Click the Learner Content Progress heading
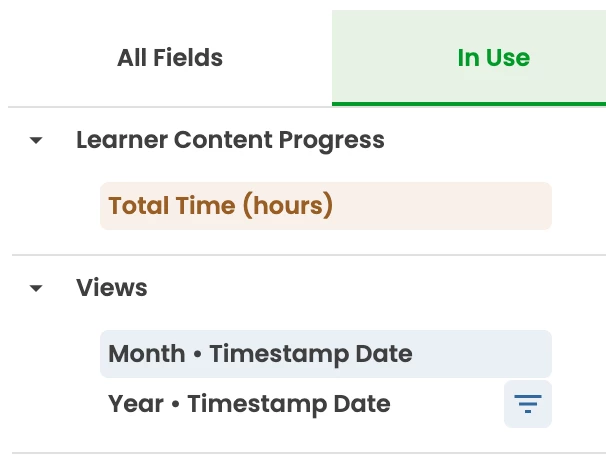 click(230, 140)
